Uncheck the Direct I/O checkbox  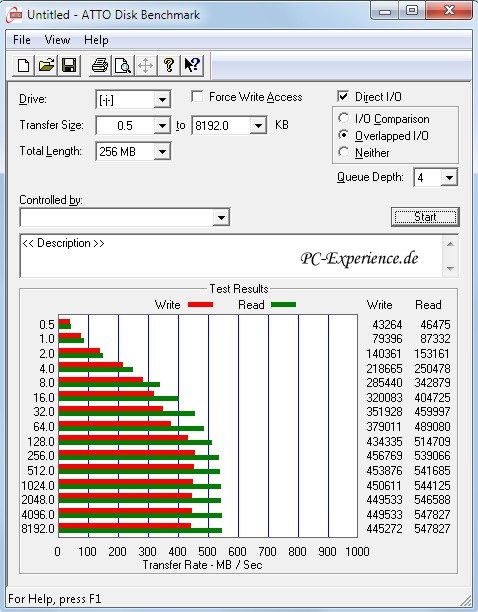343,96
